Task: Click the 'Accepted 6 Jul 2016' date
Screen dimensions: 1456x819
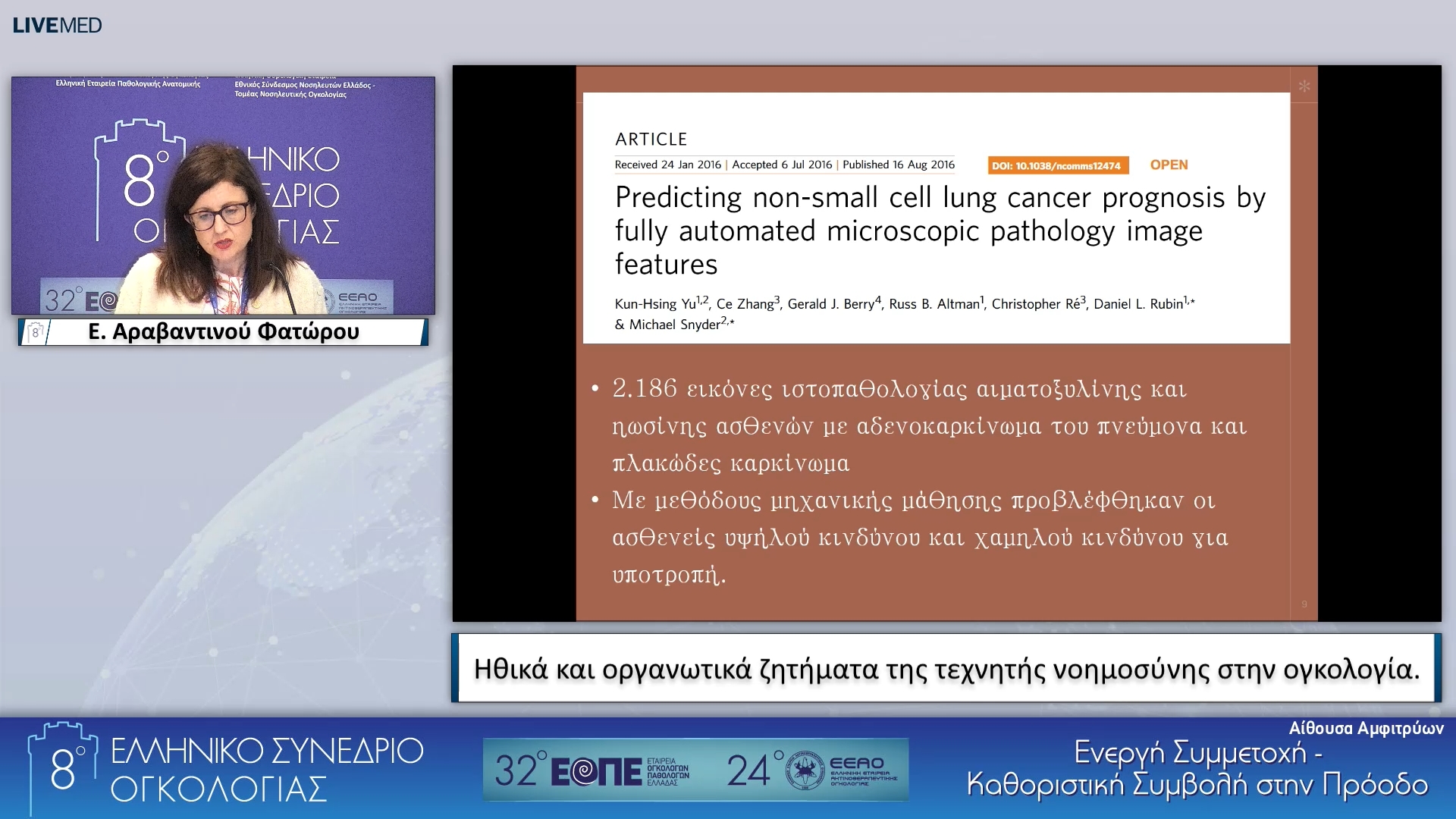Action: point(782,165)
